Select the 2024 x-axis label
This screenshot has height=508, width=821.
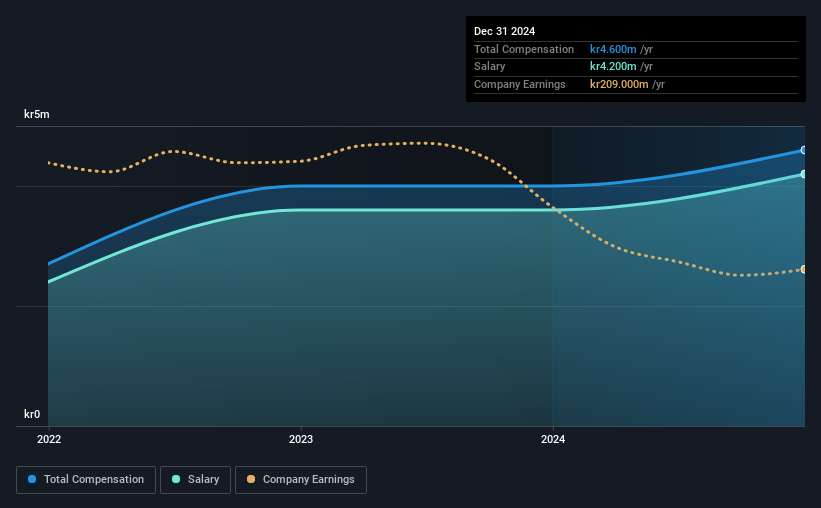tap(553, 439)
